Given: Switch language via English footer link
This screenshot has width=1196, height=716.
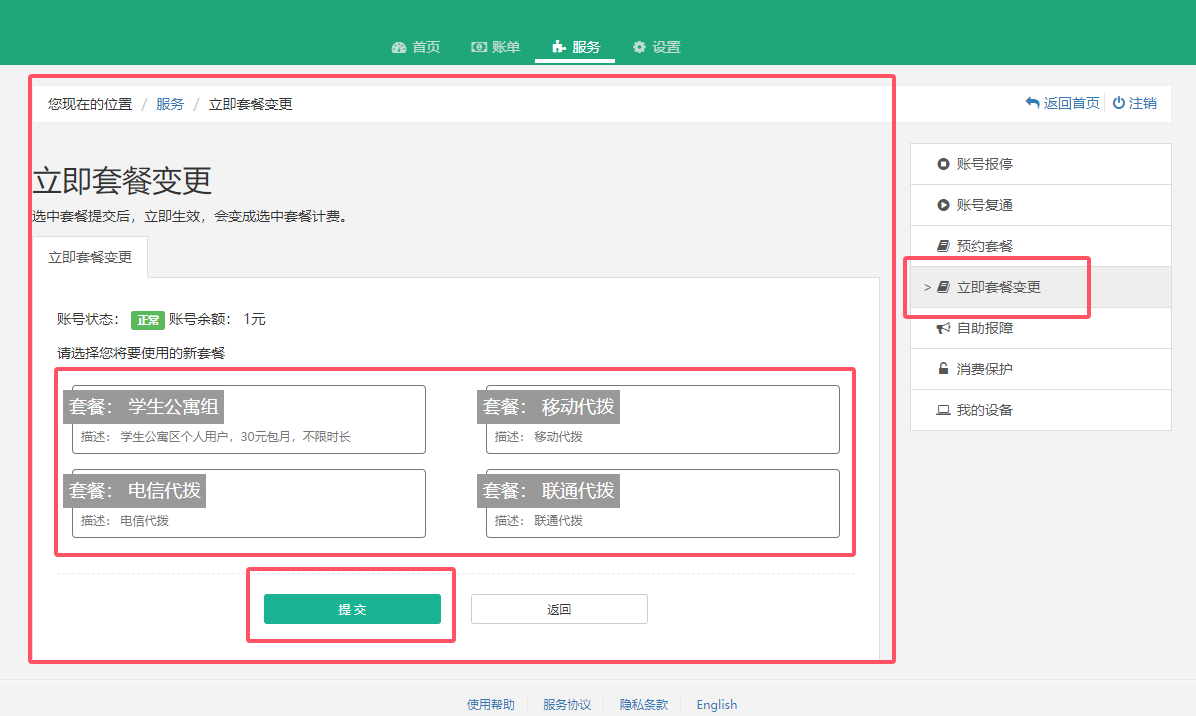Looking at the screenshot, I should [716, 704].
